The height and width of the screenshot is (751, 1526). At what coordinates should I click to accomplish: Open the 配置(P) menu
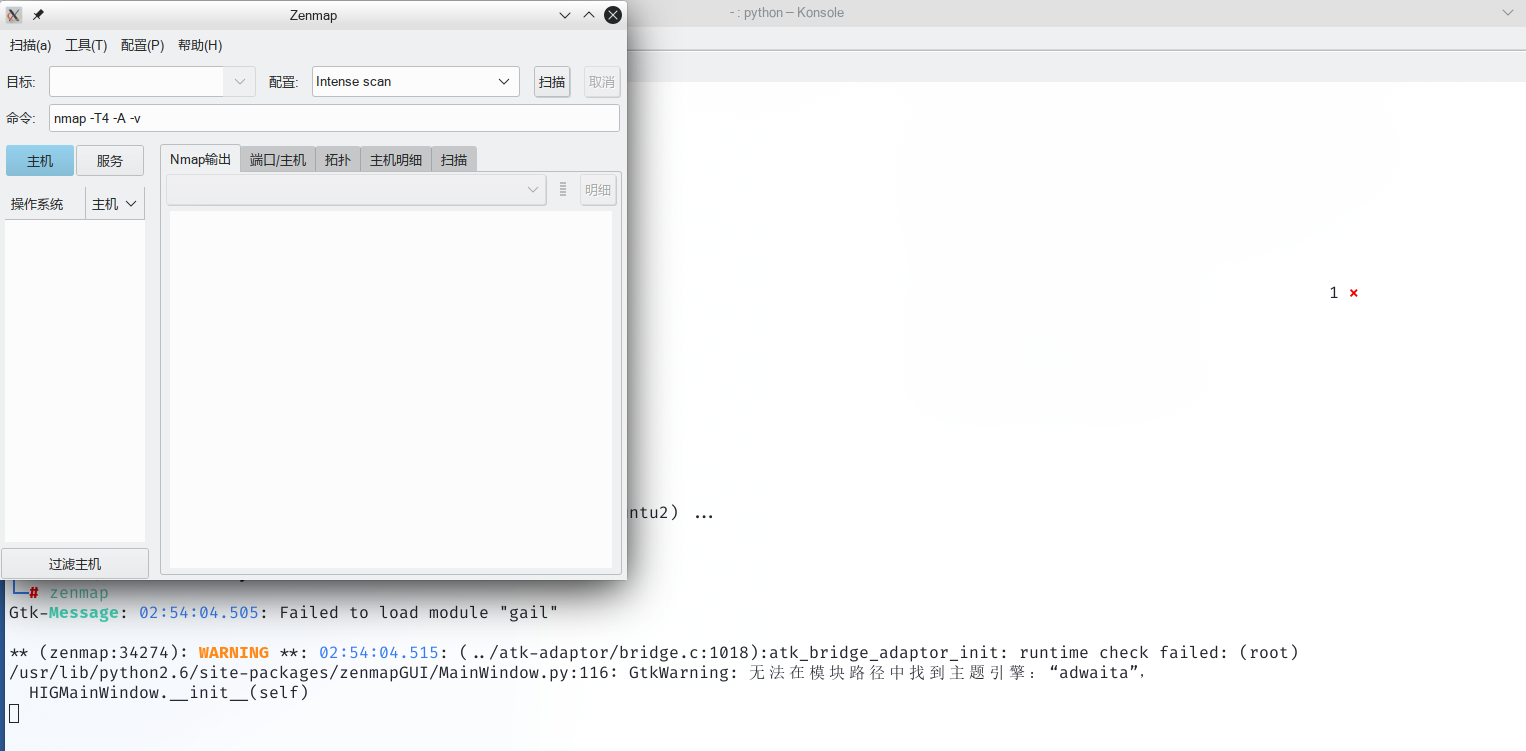point(142,45)
